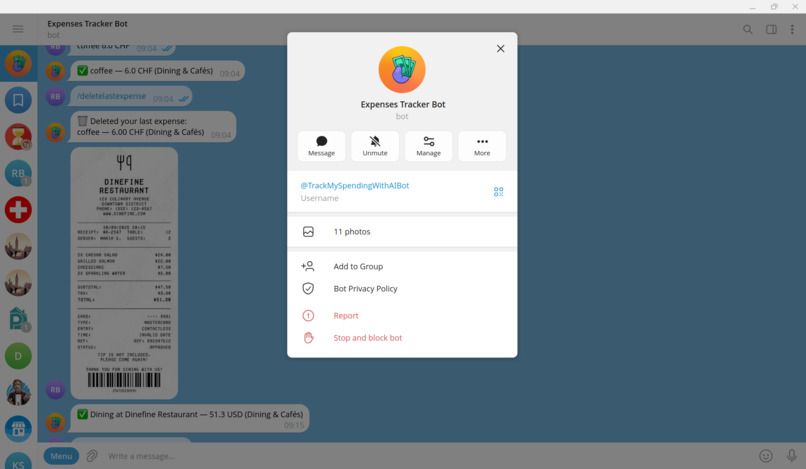Open the three-dot chat options menu
Screen dimensions: 806x469
792,29
